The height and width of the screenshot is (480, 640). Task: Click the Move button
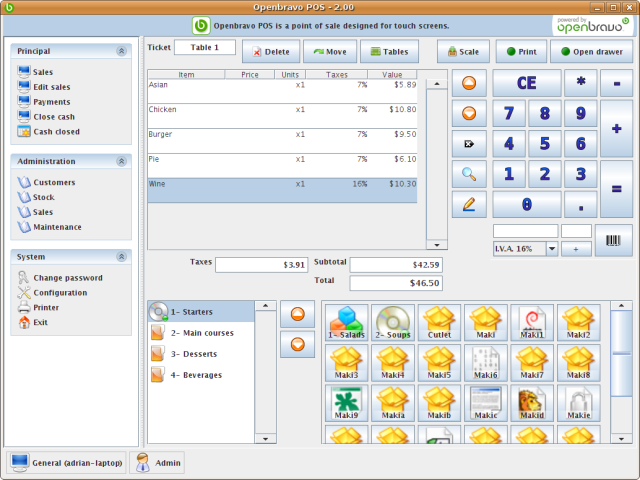tap(330, 51)
